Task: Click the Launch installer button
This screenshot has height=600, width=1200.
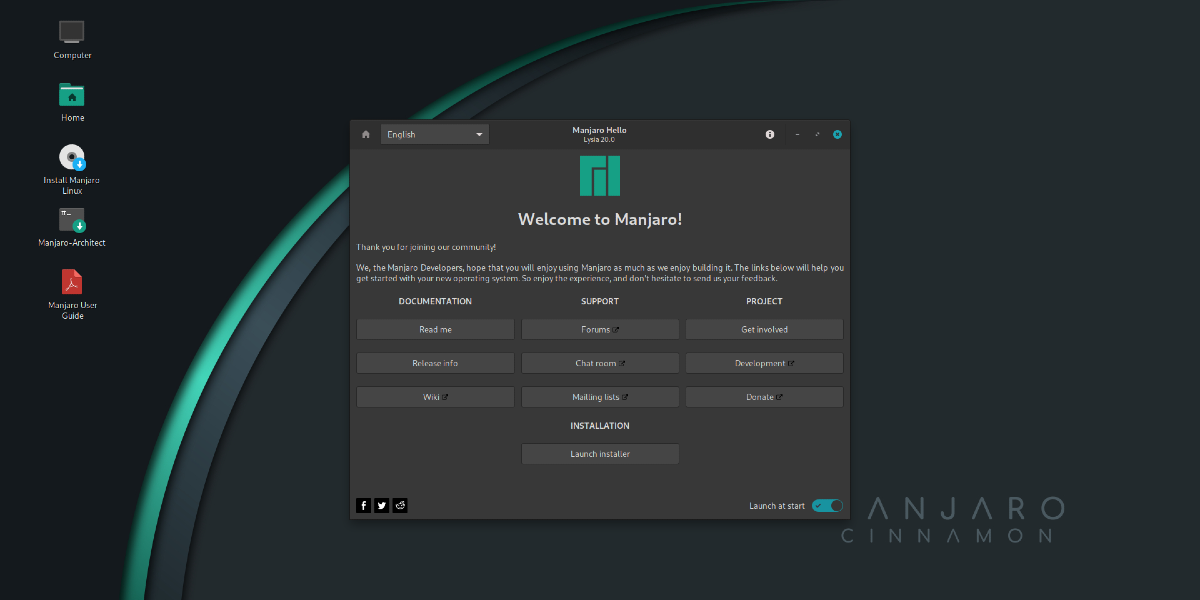Action: pos(600,454)
